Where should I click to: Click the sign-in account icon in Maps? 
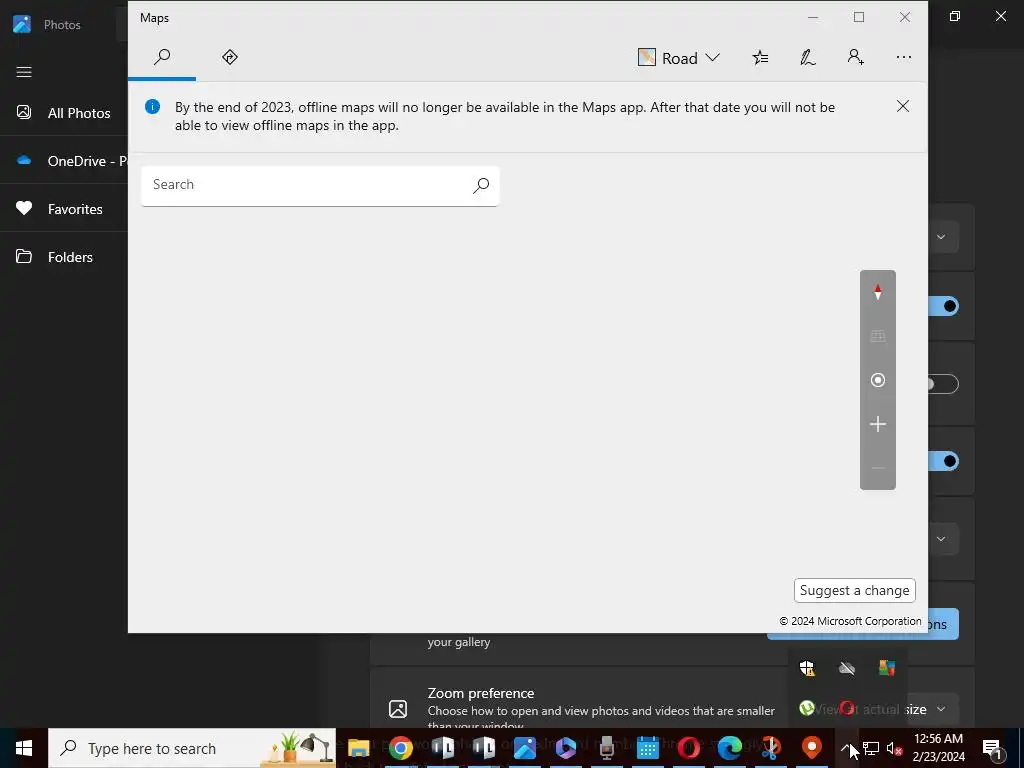(x=856, y=57)
